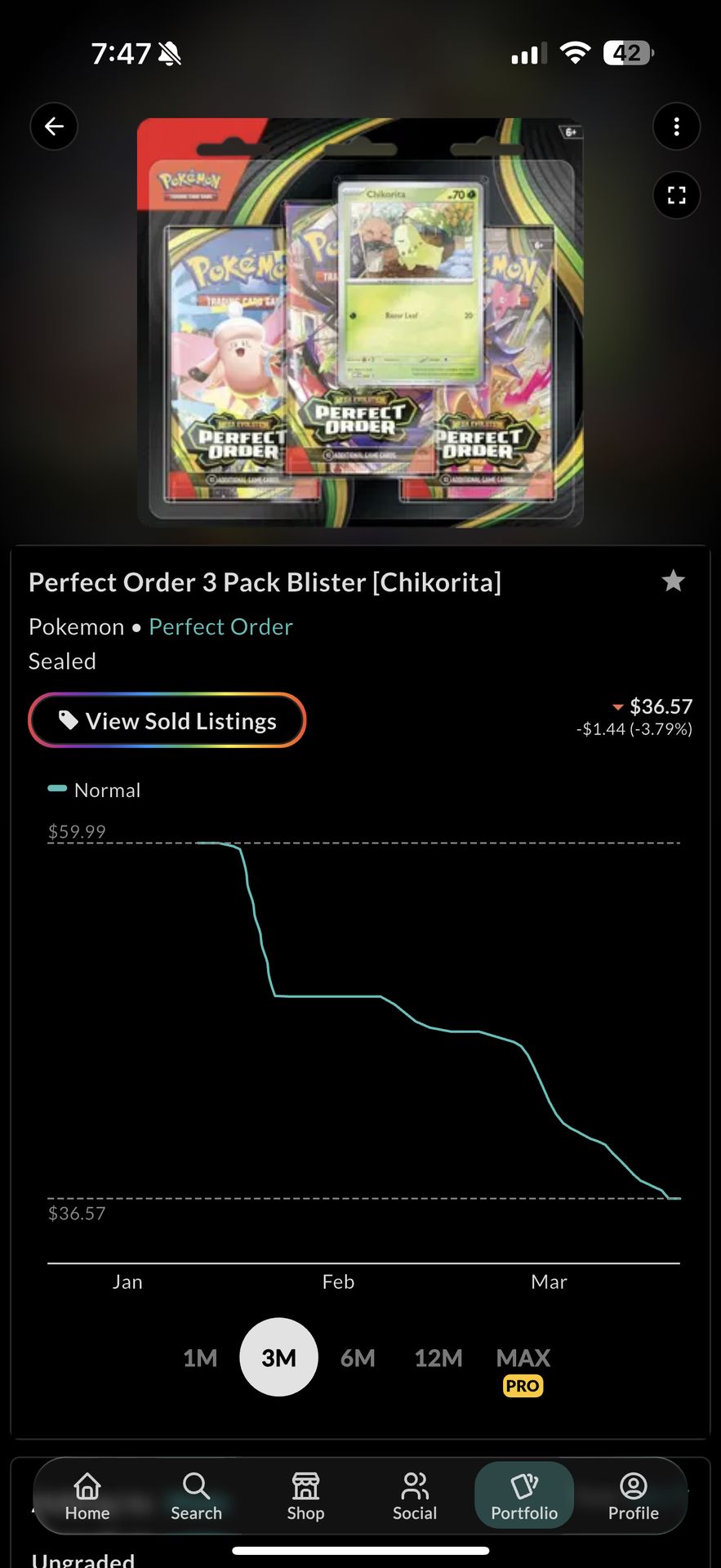Select the 1M timeframe option
The width and height of the screenshot is (721, 1568).
coord(200,1357)
